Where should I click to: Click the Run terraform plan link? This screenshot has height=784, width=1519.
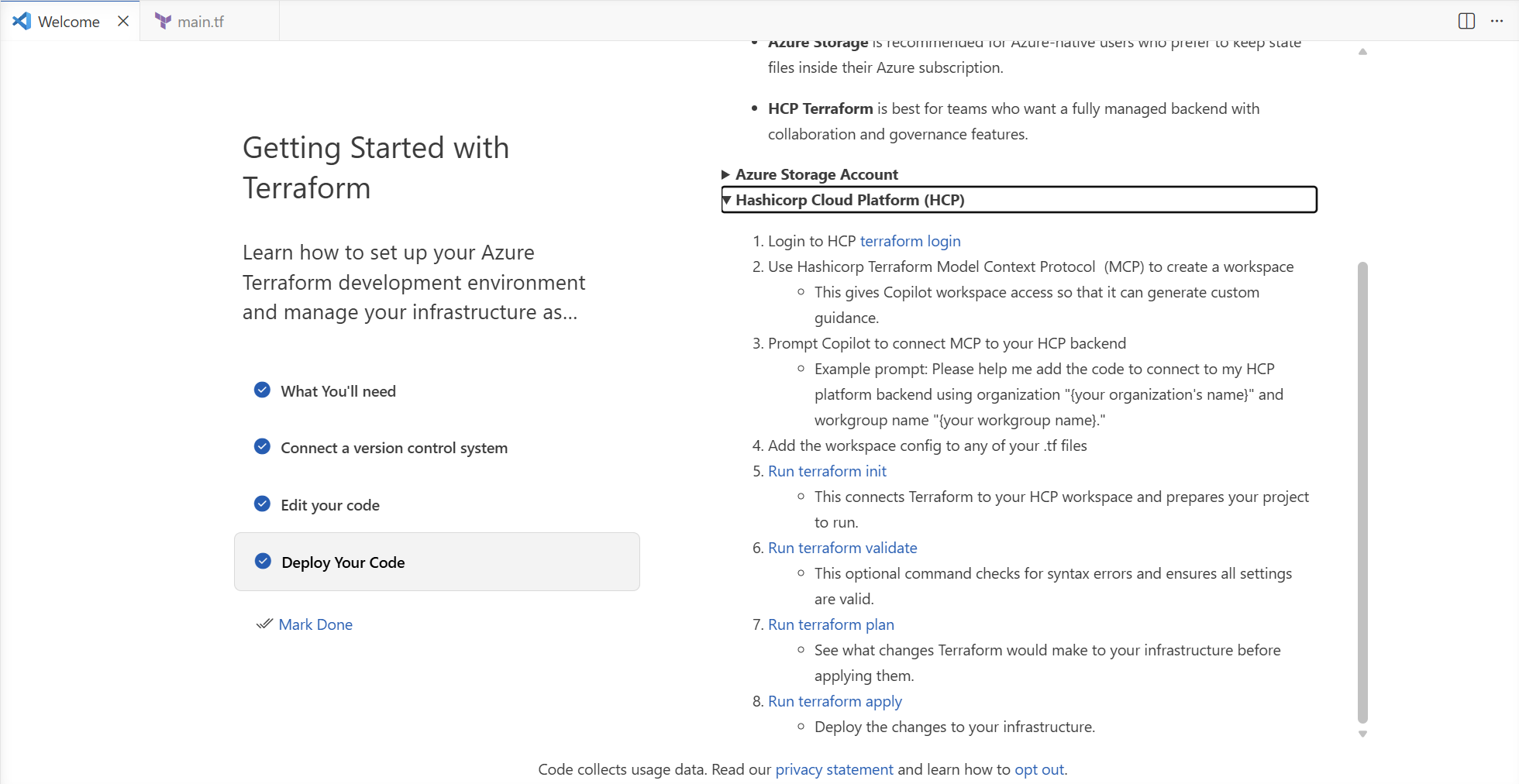click(x=831, y=624)
